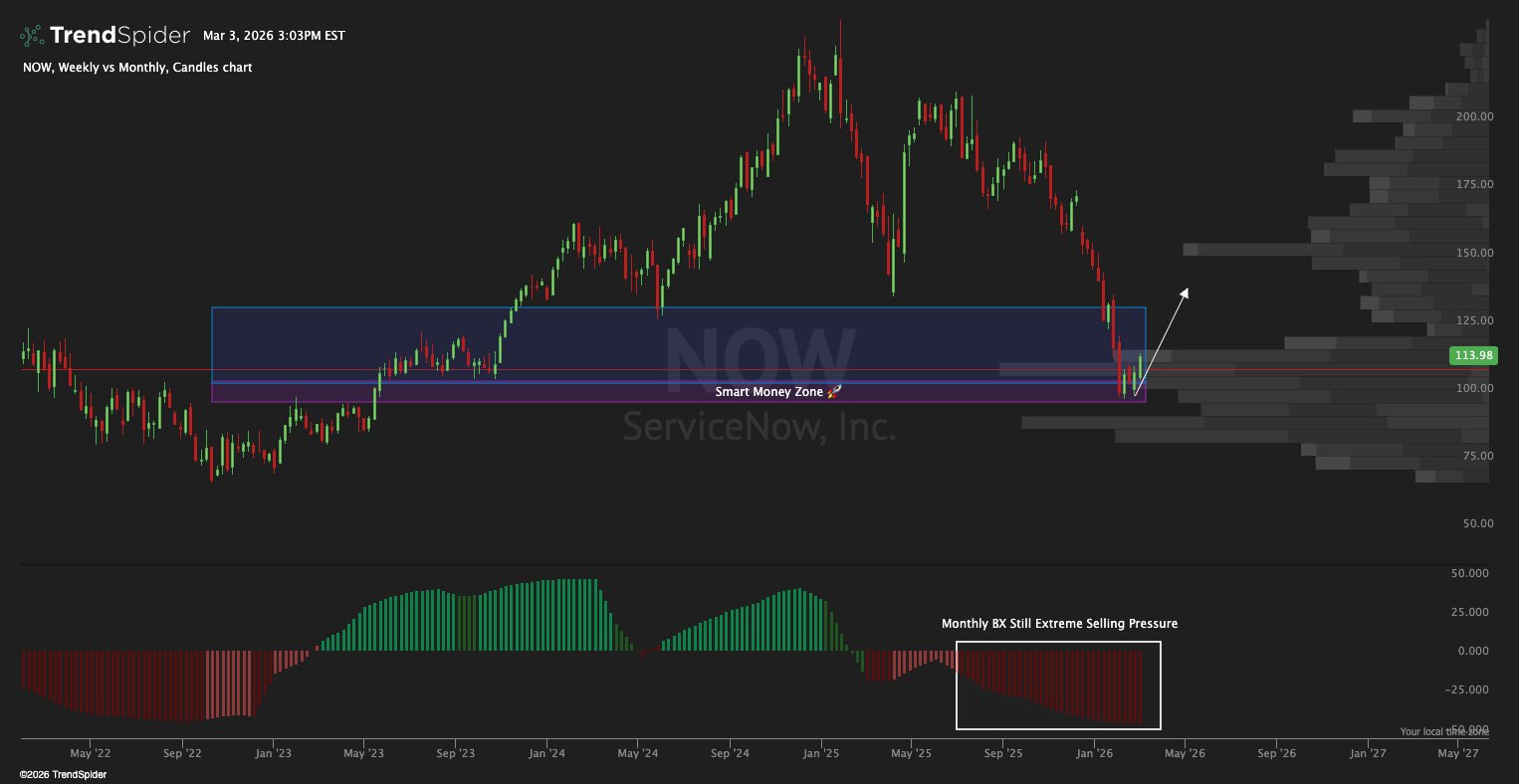The image size is (1519, 784).
Task: Click the Sep '26 time axis label
Action: [x=1277, y=753]
